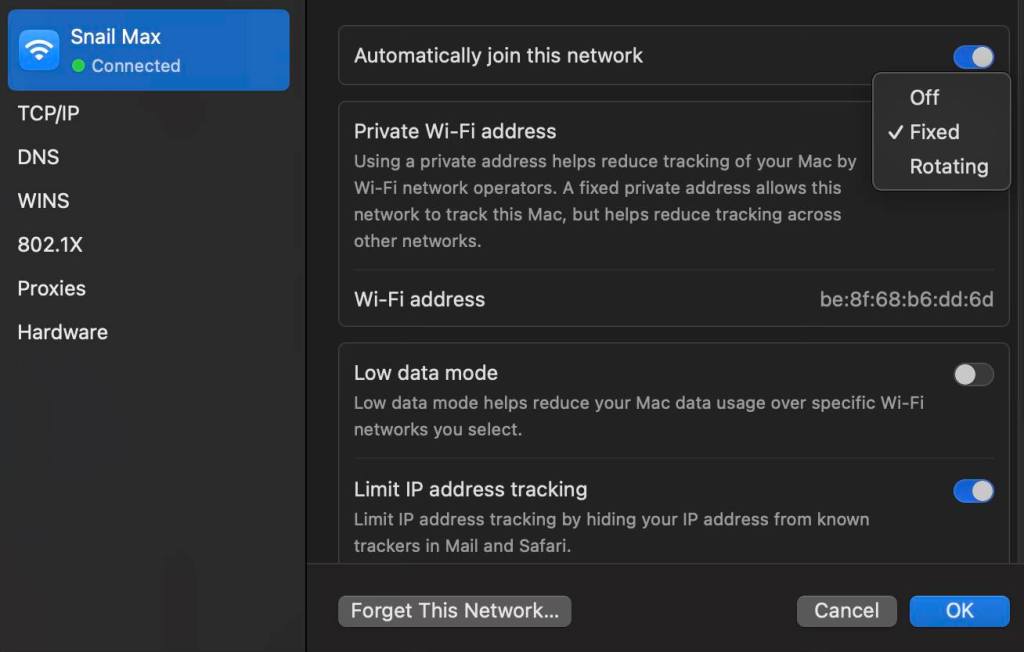This screenshot has width=1024, height=652.
Task: Choose Off in private address dropdown
Action: click(924, 97)
